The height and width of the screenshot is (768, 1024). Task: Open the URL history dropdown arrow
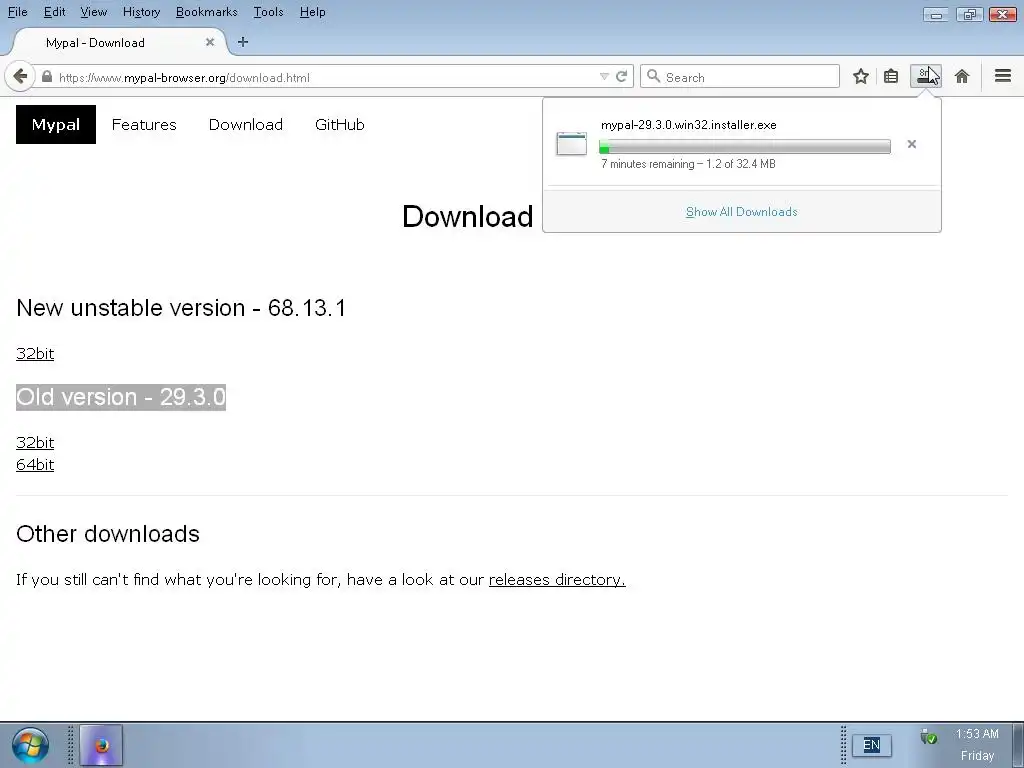click(x=604, y=77)
